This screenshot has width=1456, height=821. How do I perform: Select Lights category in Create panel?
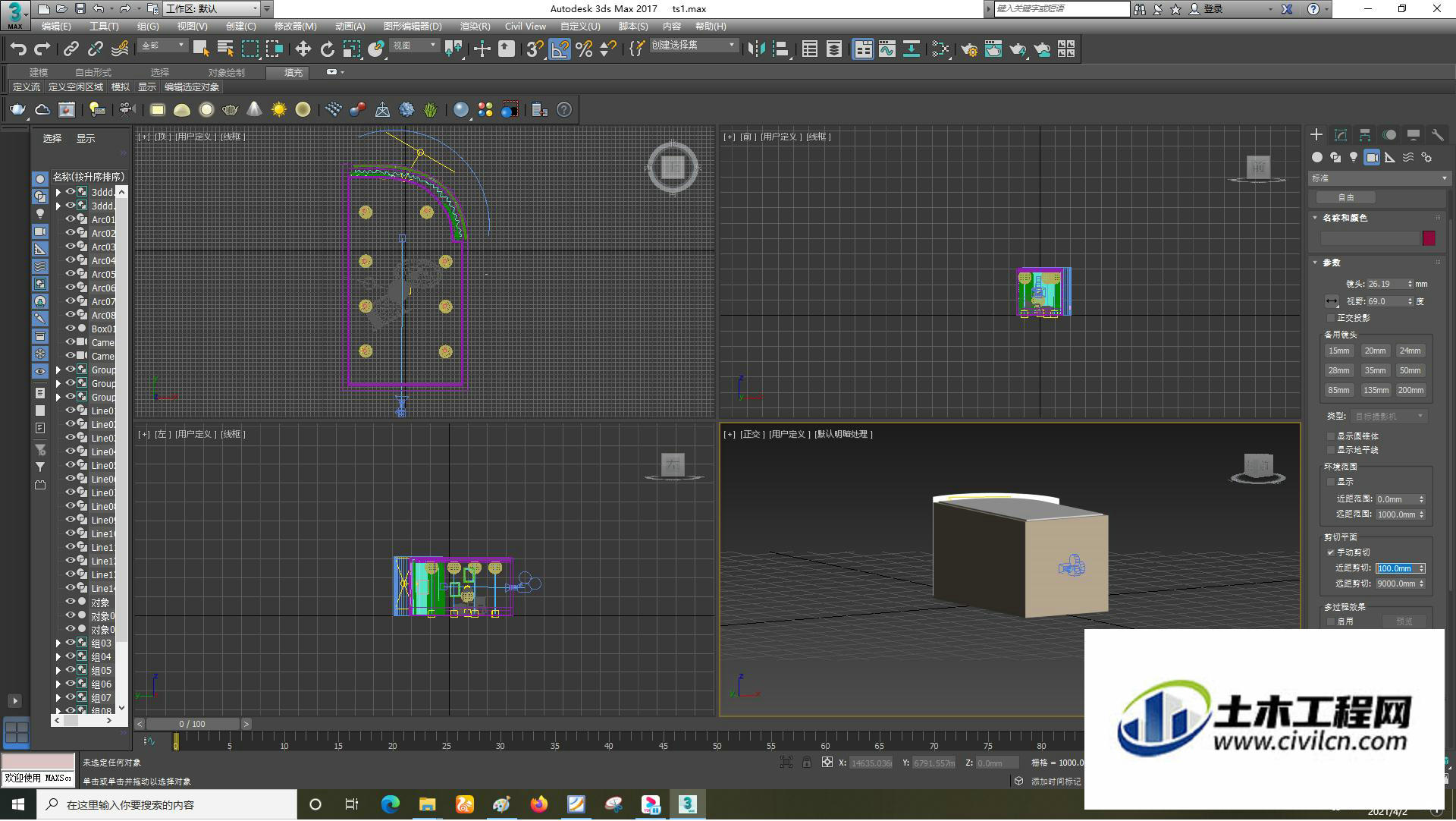(1354, 157)
